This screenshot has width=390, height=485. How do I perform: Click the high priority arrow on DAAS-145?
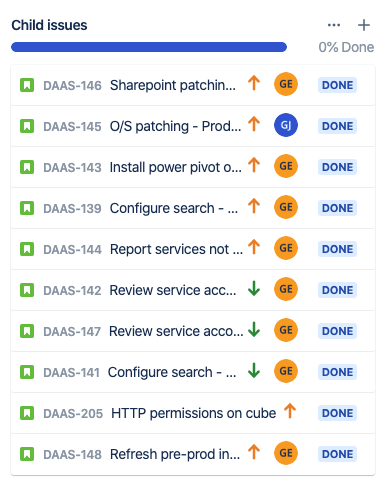pyautogui.click(x=254, y=124)
